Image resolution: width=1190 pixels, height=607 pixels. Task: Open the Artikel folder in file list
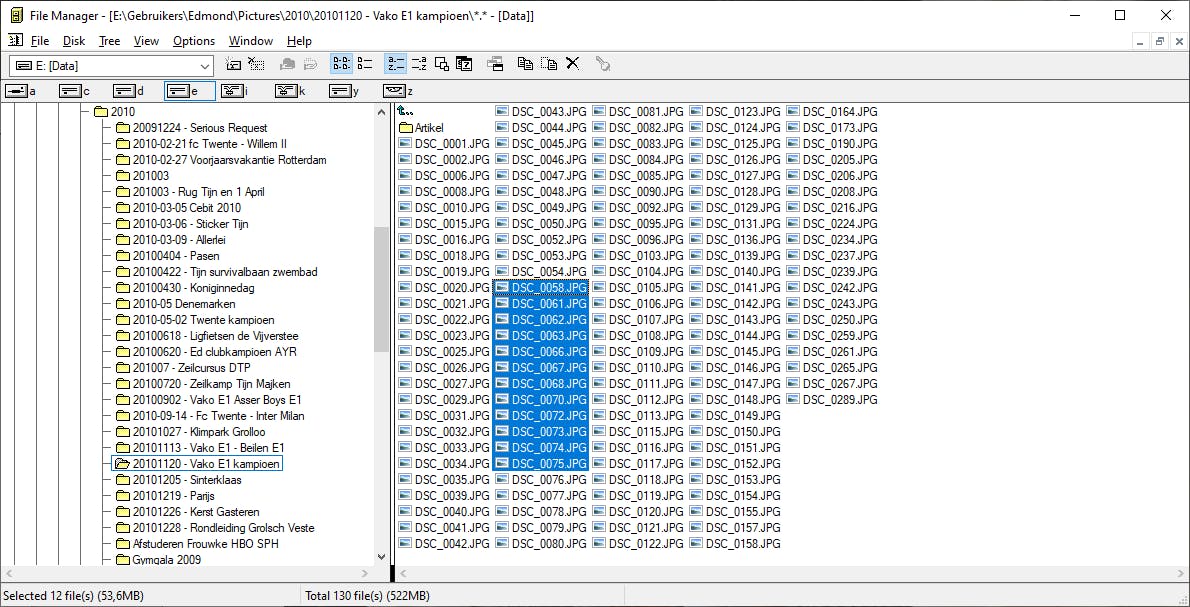point(421,127)
